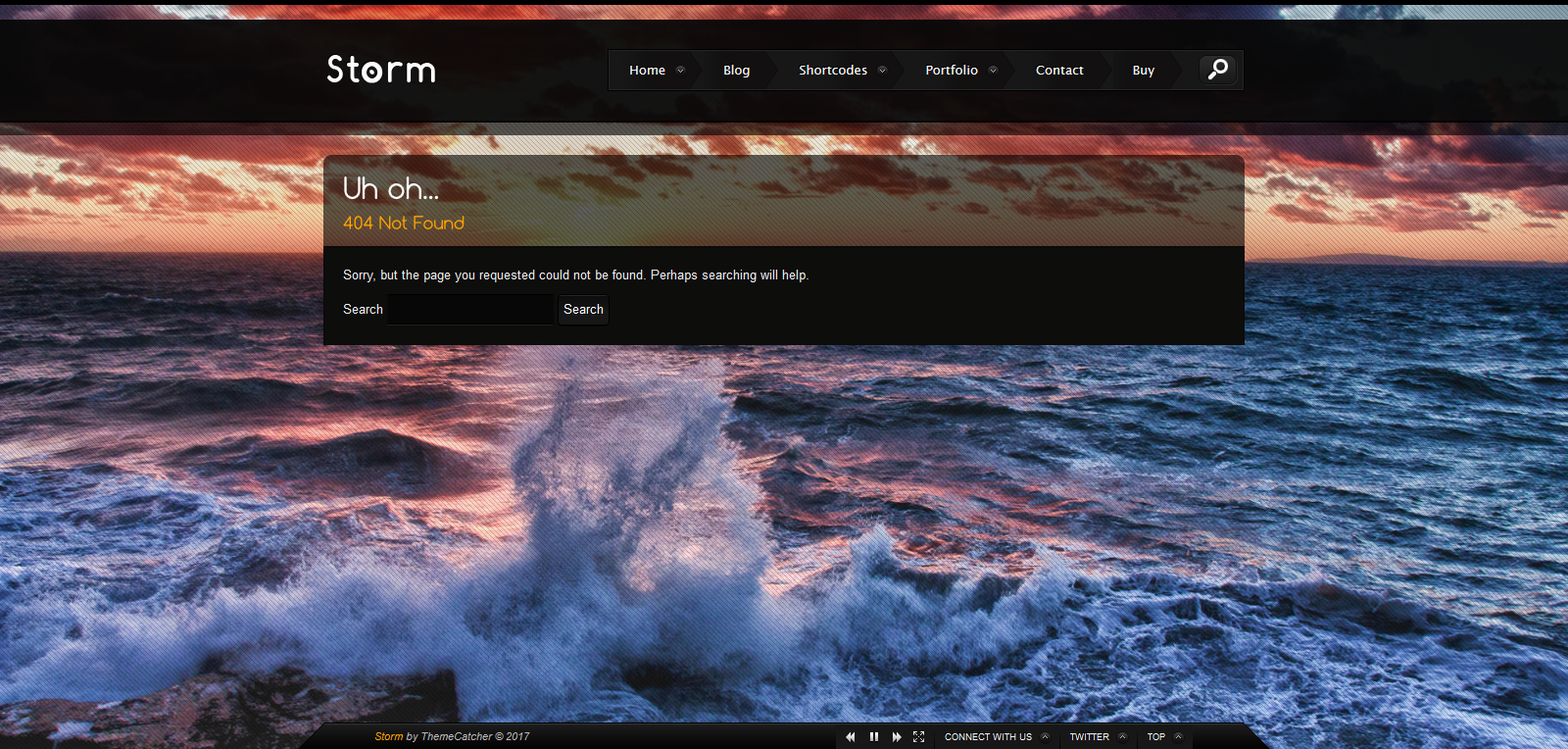Focus the search text field
The width and height of the screenshot is (1568, 749).
[x=470, y=310]
